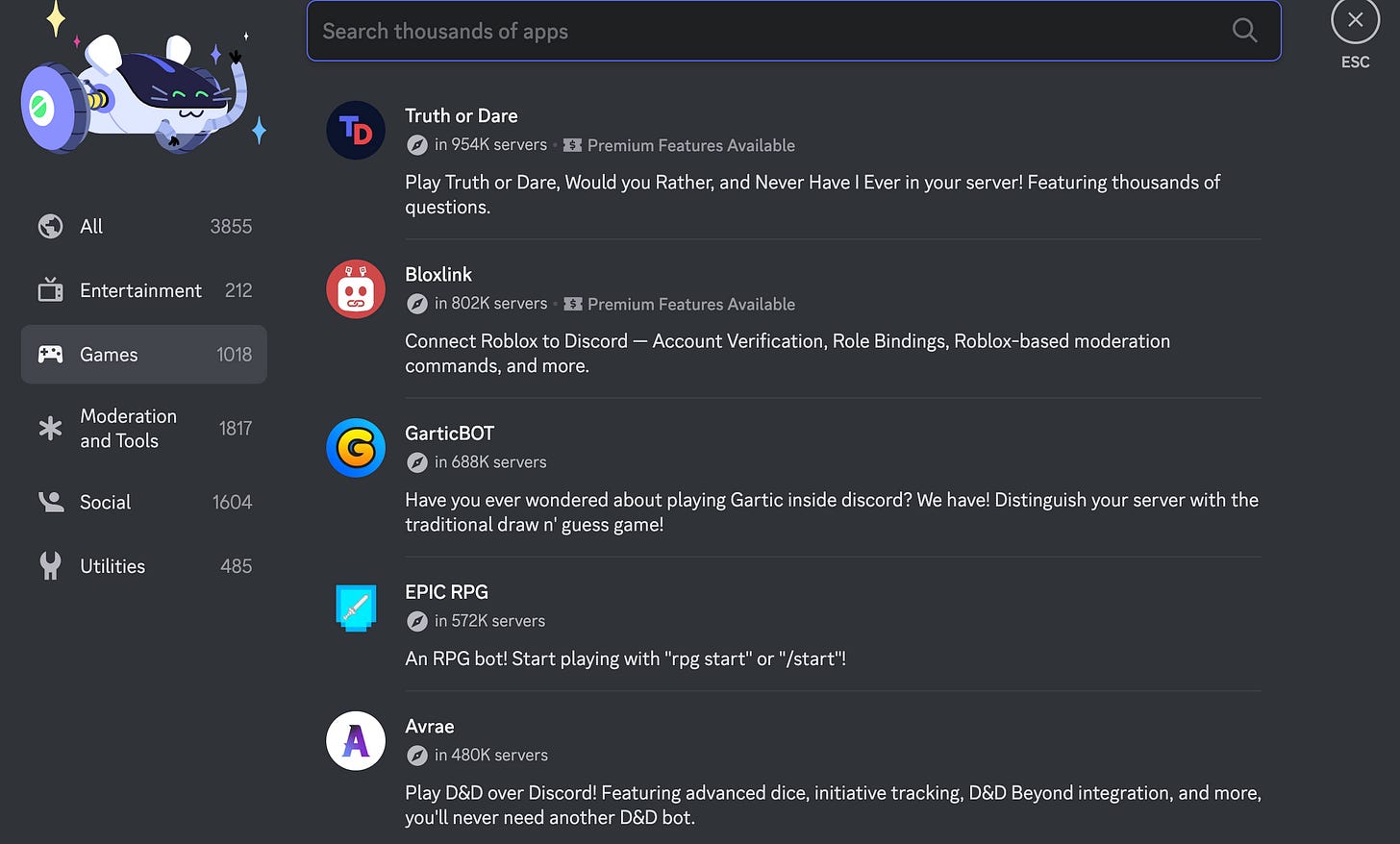Click 'in 802K servers' text
Screen dimensions: 1400x844
point(490,303)
